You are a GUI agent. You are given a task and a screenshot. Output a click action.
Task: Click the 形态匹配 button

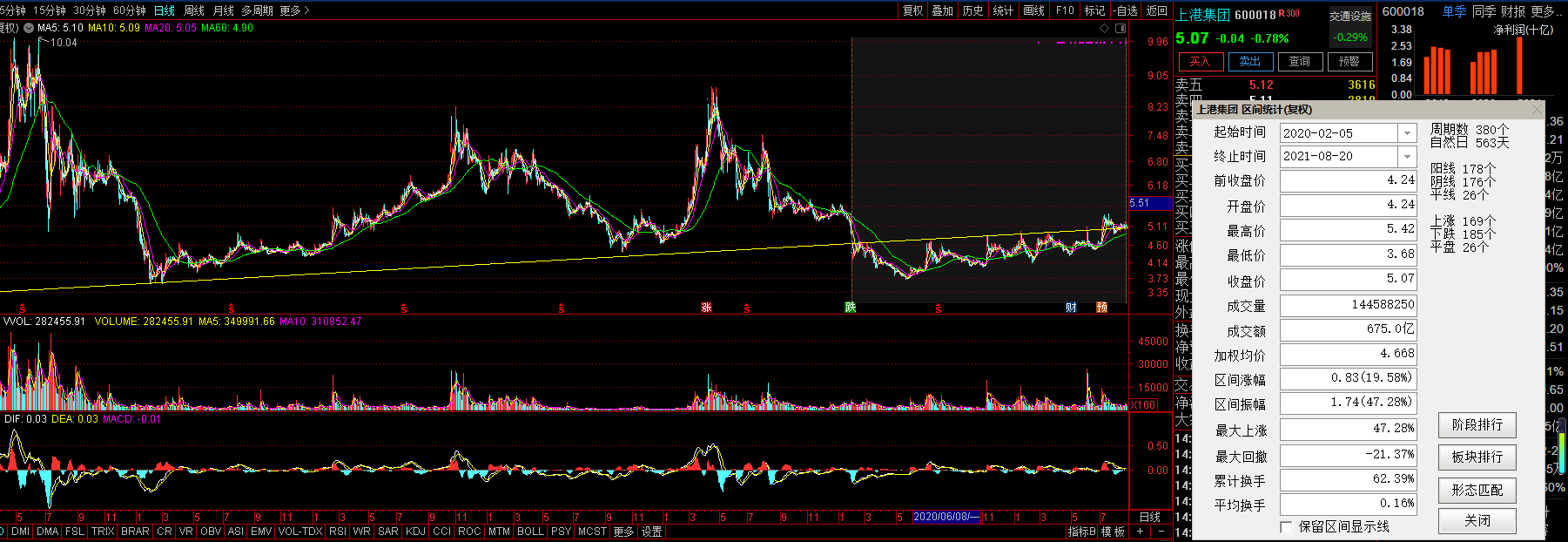pyautogui.click(x=1477, y=491)
